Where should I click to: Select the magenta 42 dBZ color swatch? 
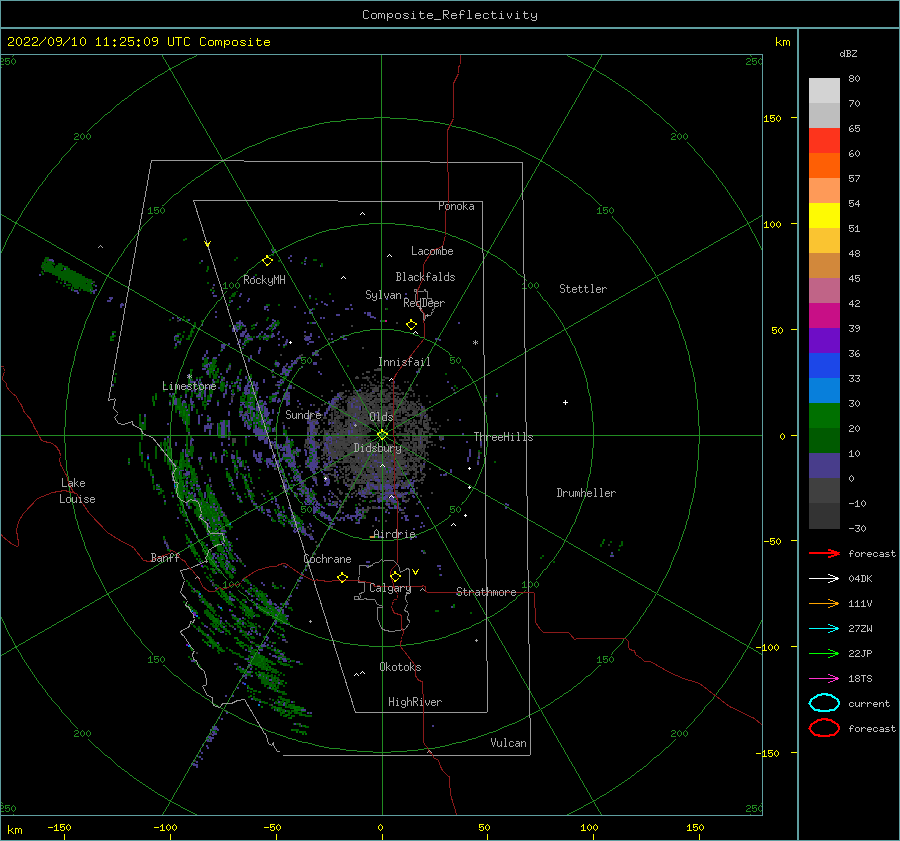coord(824,315)
